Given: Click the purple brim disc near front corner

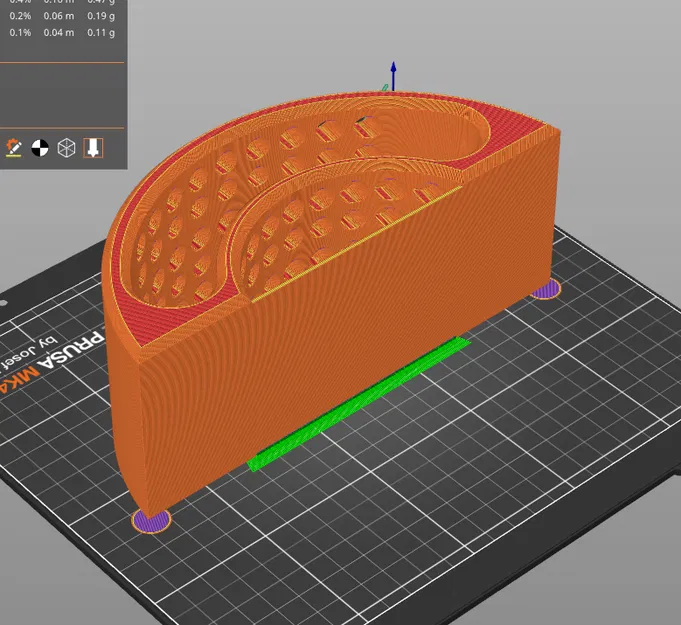Looking at the screenshot, I should pos(152,521).
